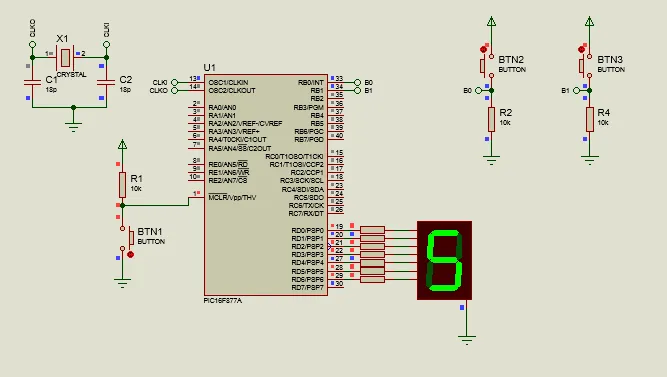The height and width of the screenshot is (377, 667).
Task: Click the RB7/PGD pin label
Action: (x=309, y=140)
